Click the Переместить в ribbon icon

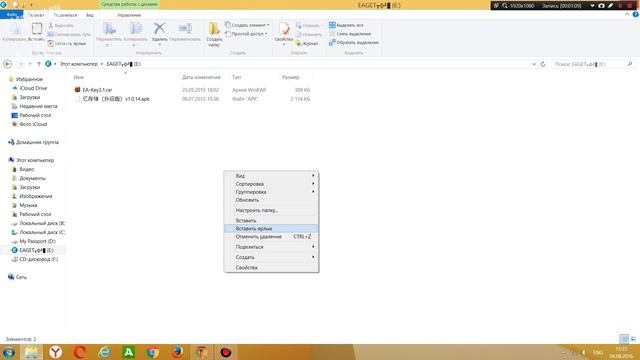click(109, 29)
